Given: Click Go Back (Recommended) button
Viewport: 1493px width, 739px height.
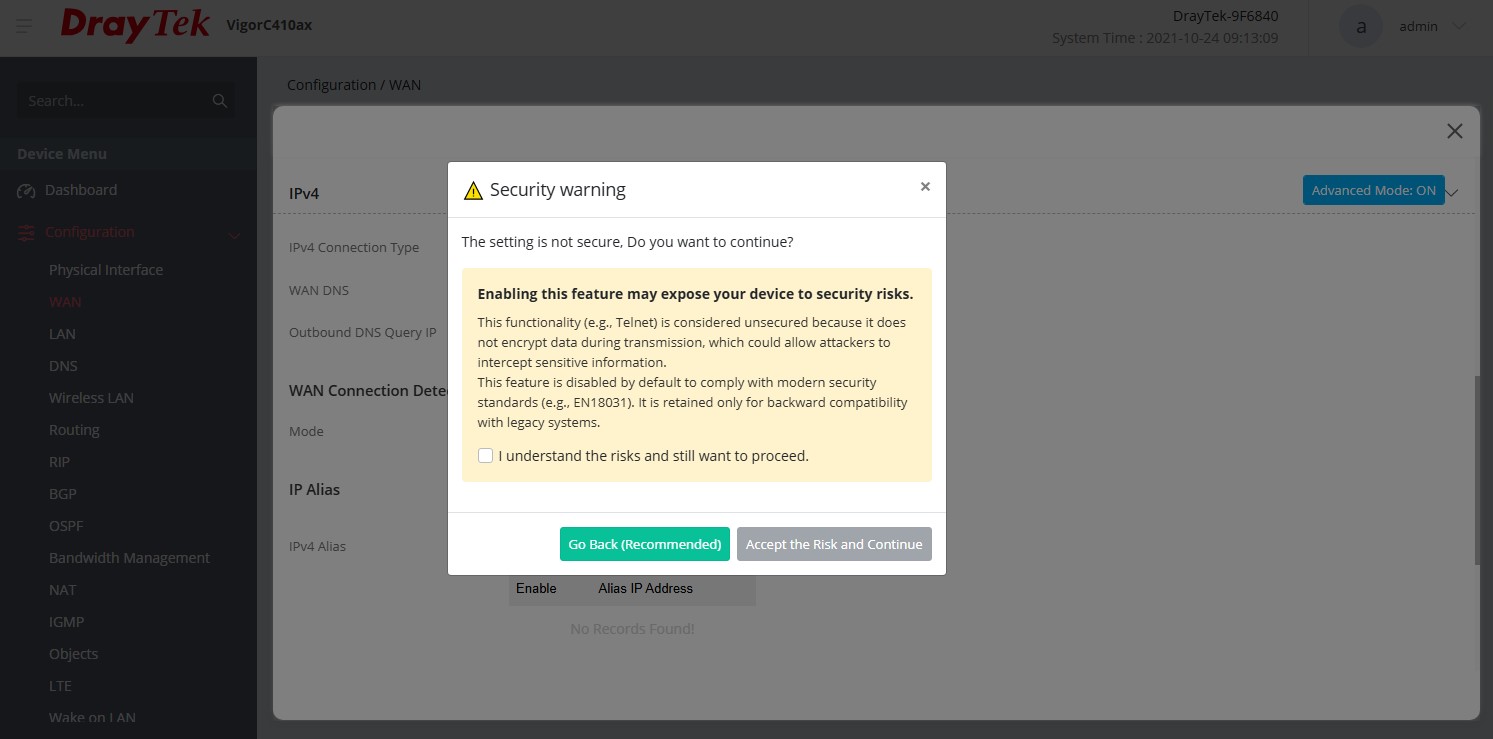Looking at the screenshot, I should pos(644,544).
